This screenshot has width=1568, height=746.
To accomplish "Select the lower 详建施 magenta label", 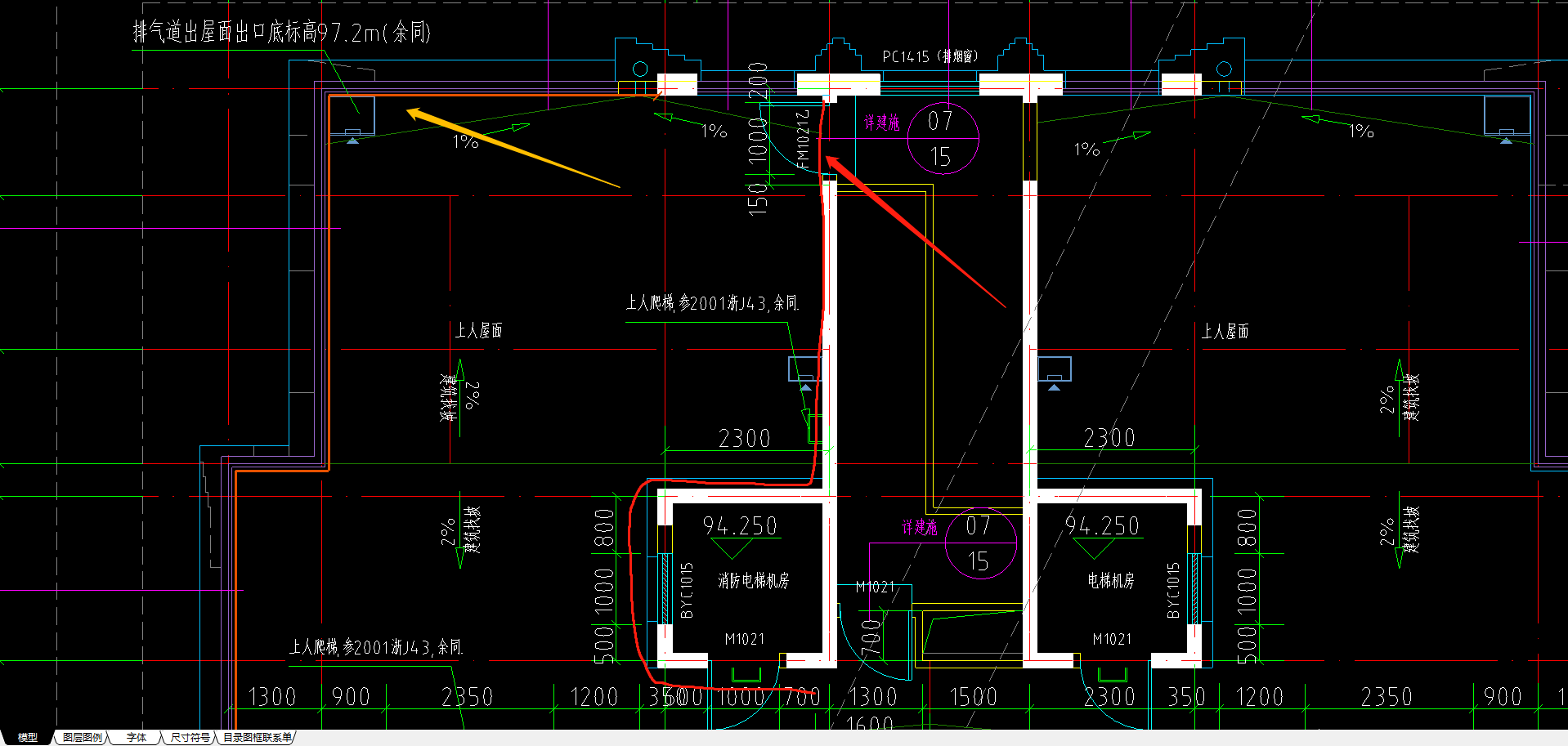I will click(919, 528).
